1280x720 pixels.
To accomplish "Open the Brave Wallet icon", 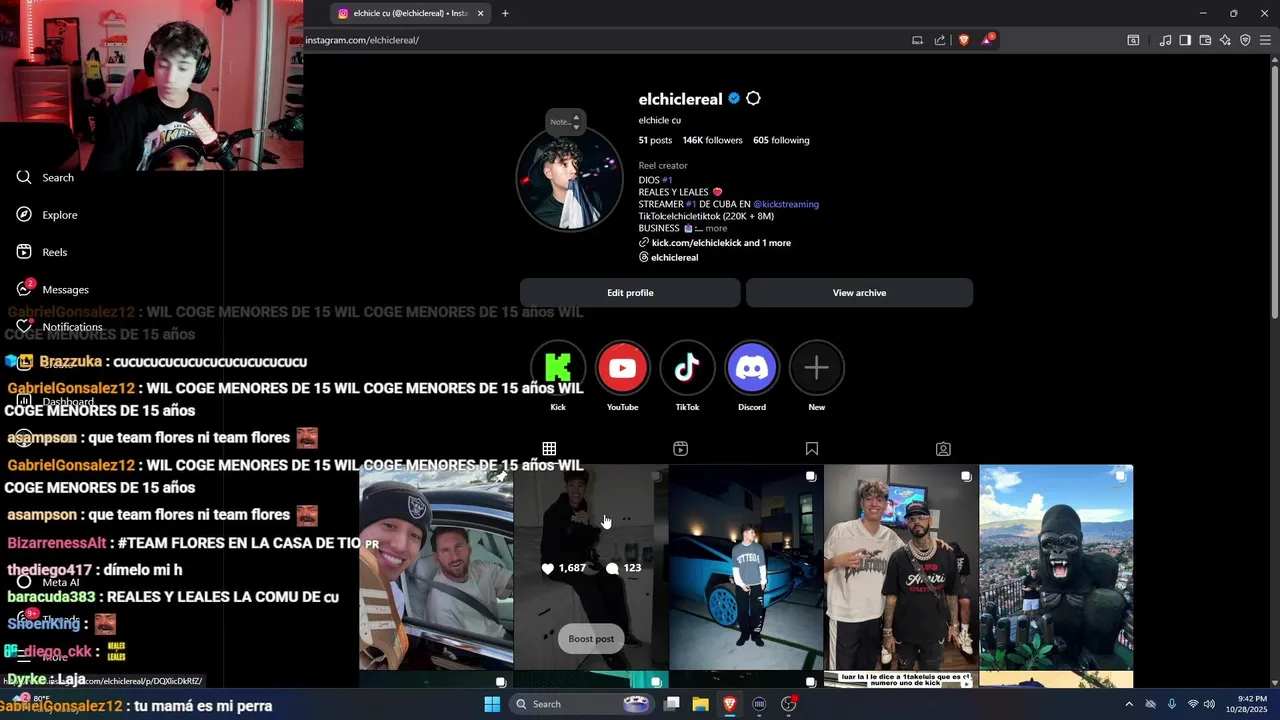I will [x=1205, y=40].
